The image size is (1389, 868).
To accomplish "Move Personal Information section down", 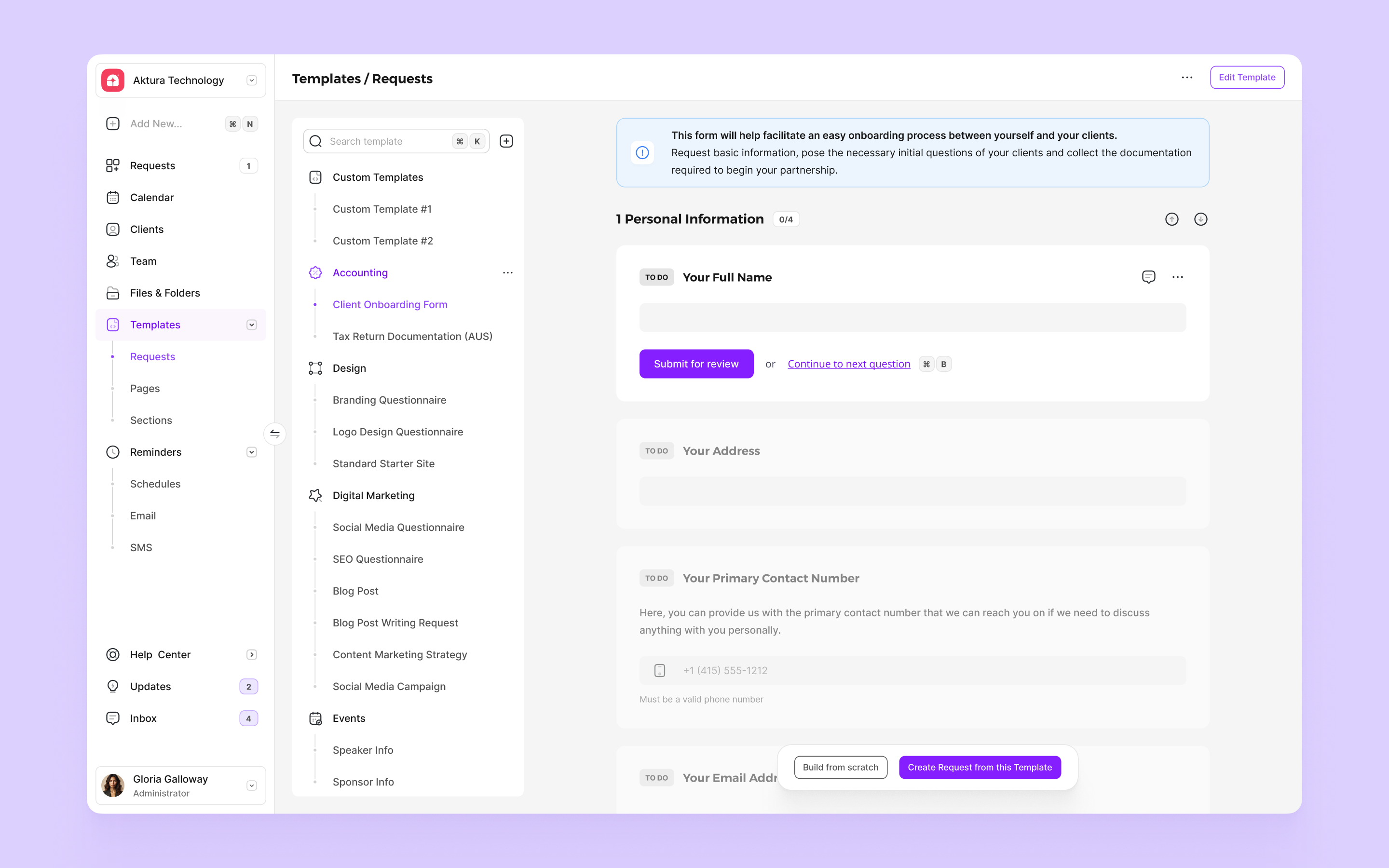I will pos(1201,219).
